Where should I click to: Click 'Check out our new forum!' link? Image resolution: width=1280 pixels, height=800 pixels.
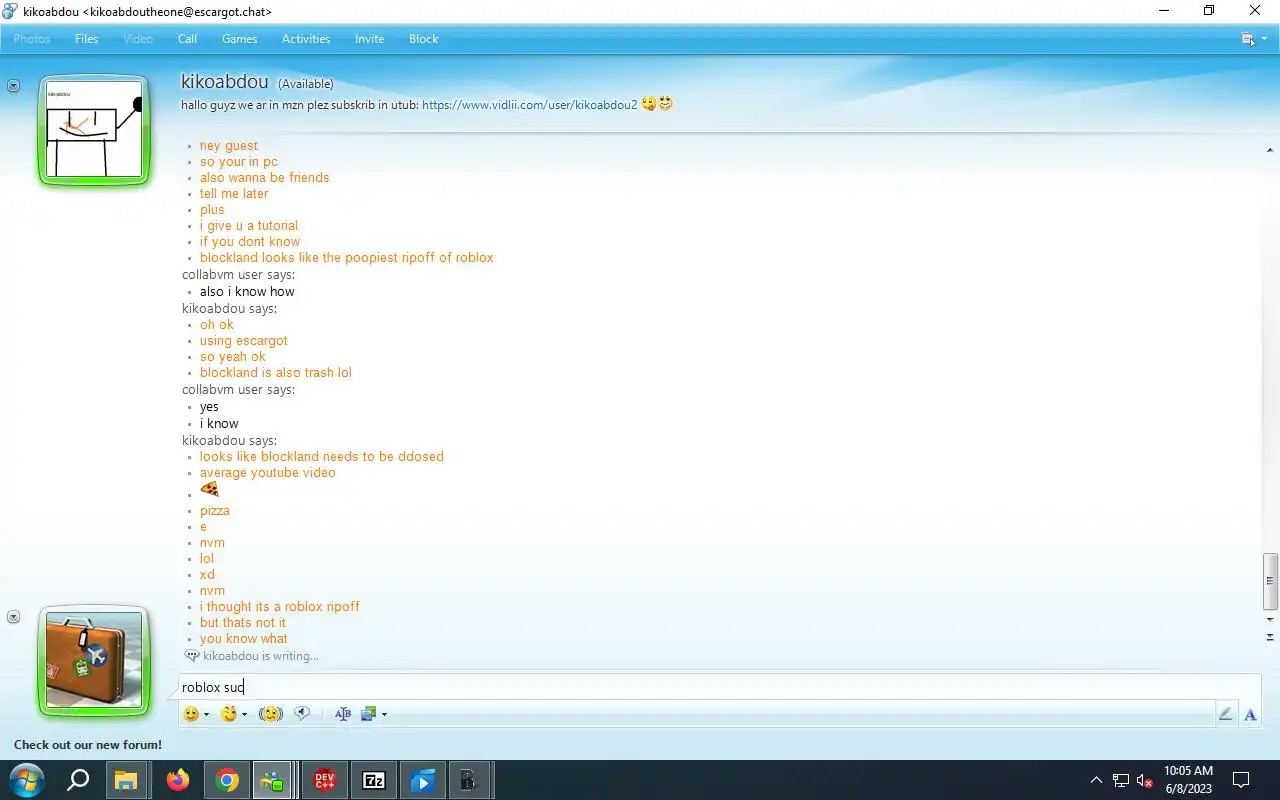[88, 745]
